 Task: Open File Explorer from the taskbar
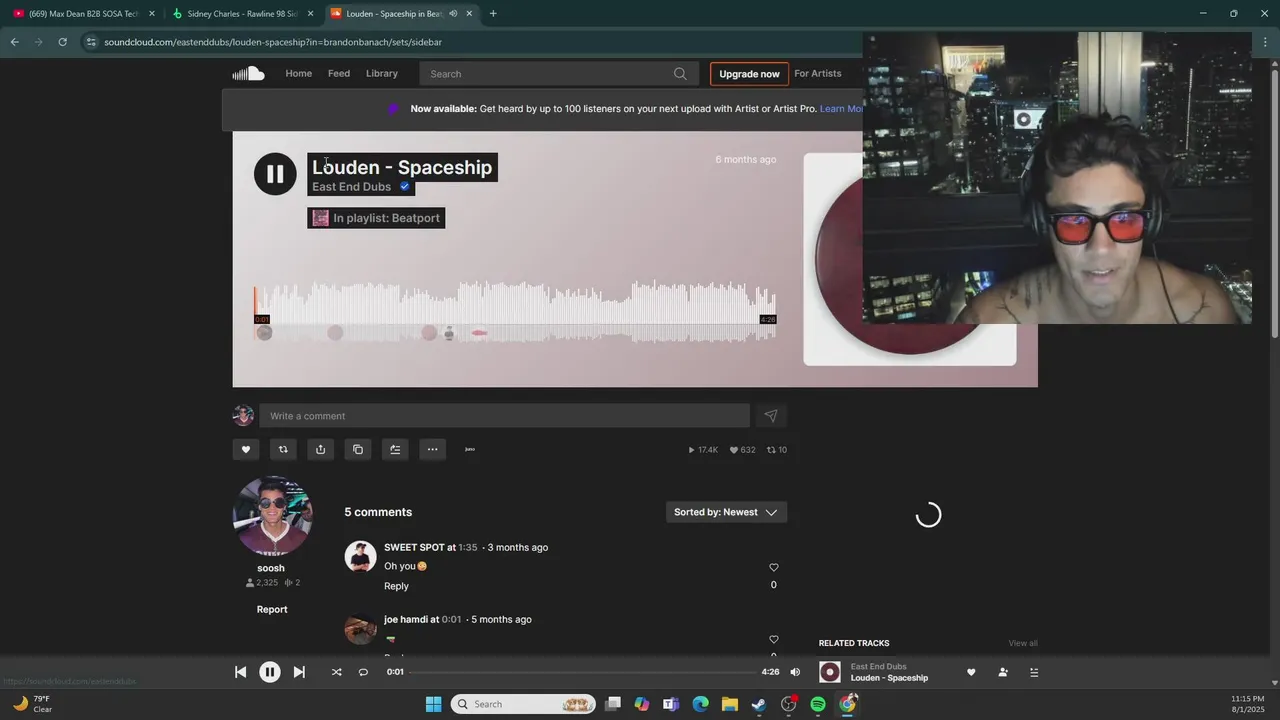pos(730,704)
